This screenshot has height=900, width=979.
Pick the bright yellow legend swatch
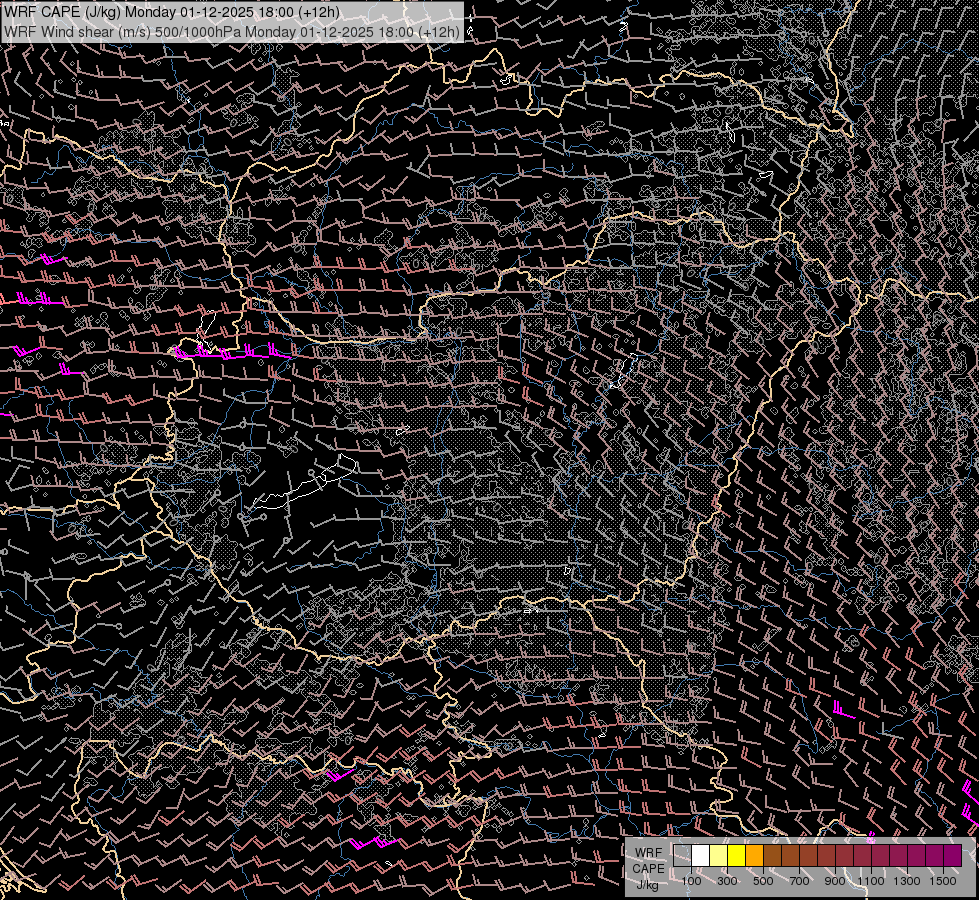[737, 855]
